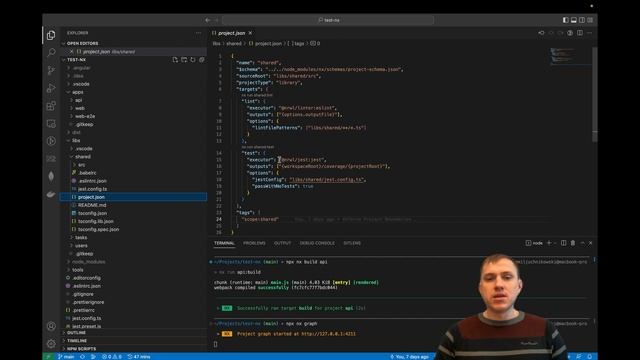Toggle the secondary side bar layout icon
The width and height of the screenshot is (640, 360).
[x=582, y=20]
